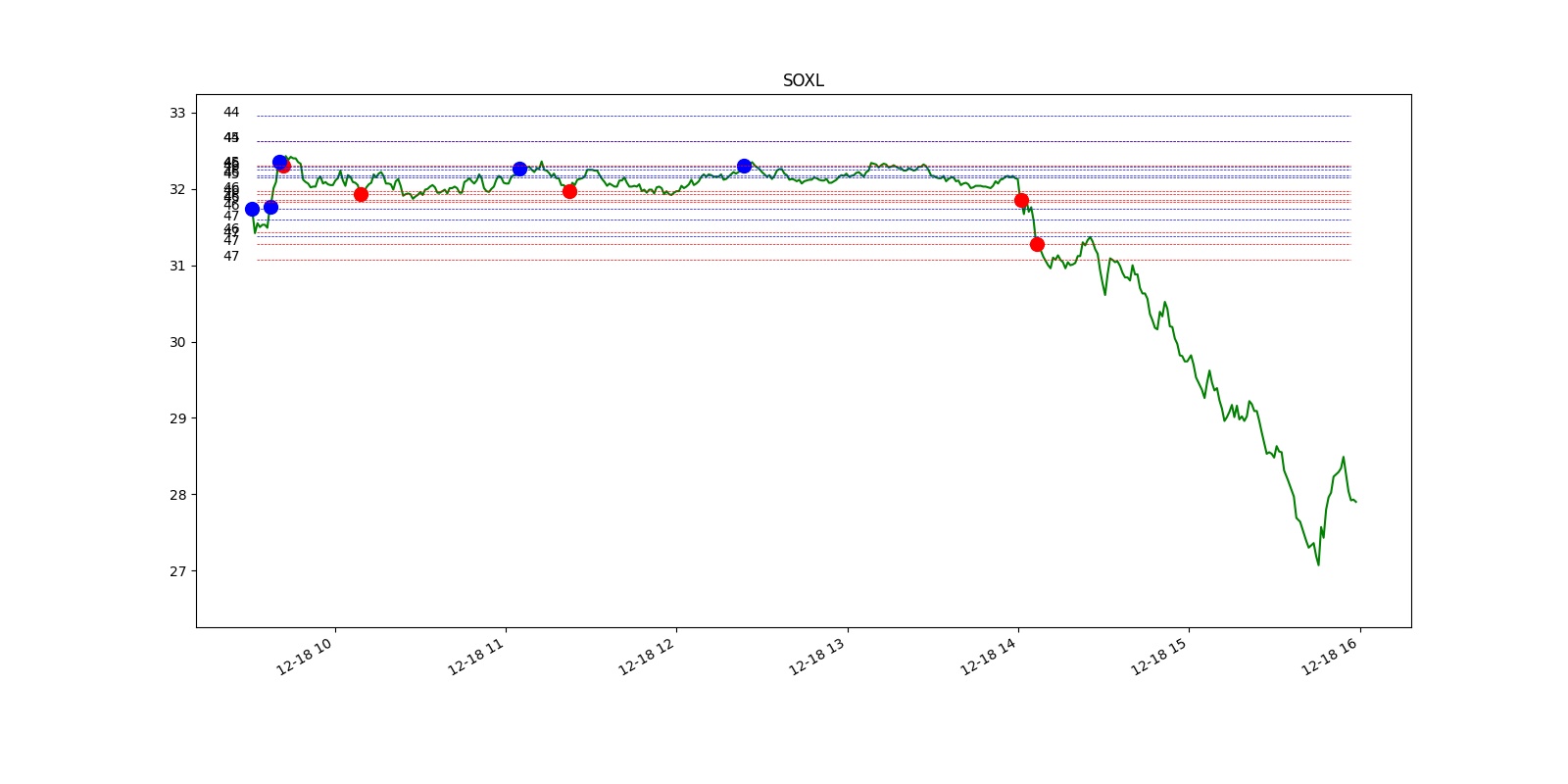
Task: Click the green price line's lowest trough near 27
Action: point(1318,563)
